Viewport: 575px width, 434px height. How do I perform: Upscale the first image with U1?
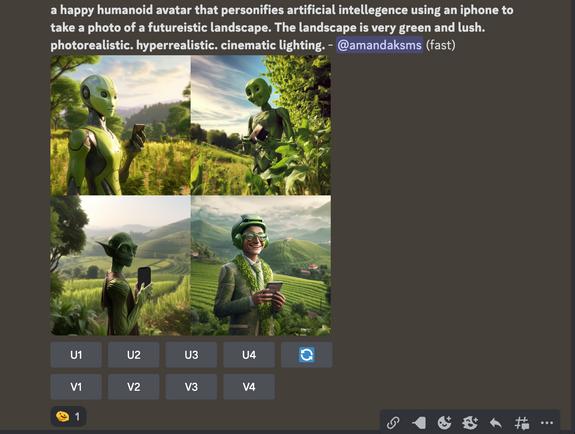click(x=76, y=355)
